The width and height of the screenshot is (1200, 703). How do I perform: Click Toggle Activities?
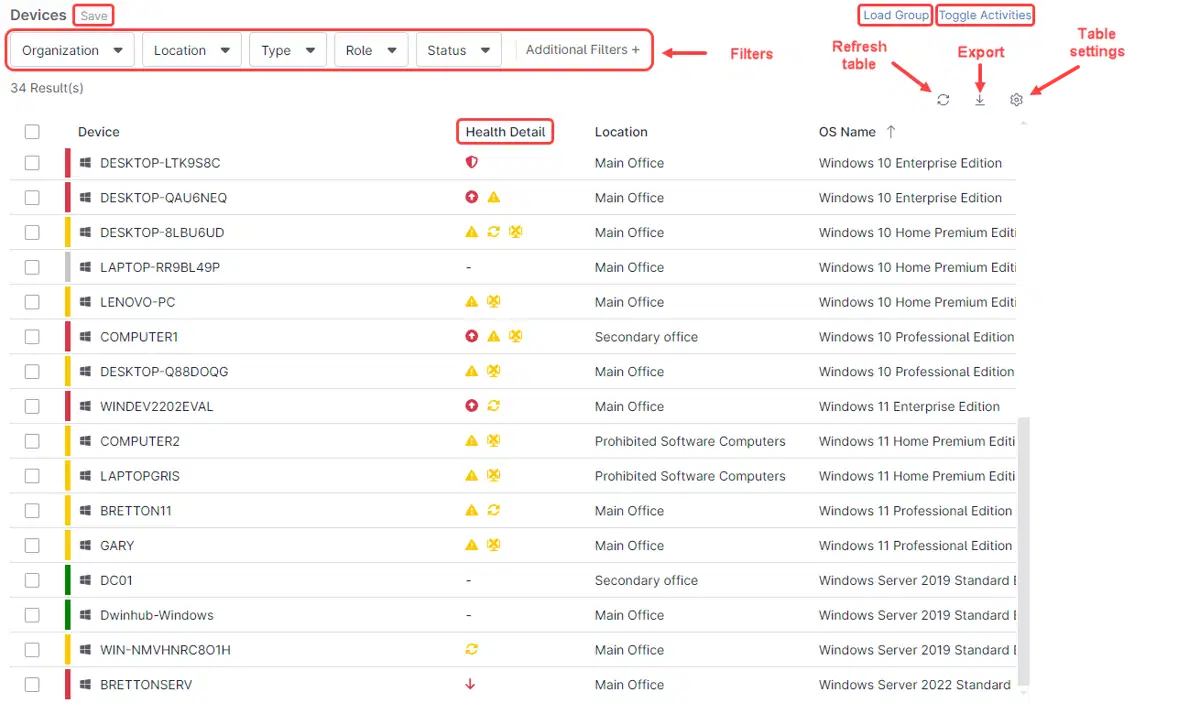pos(985,15)
